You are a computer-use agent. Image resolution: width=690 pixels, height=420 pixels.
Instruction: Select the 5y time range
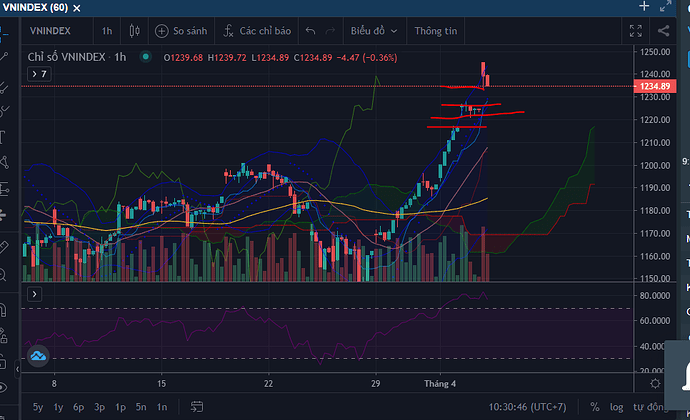click(x=37, y=407)
